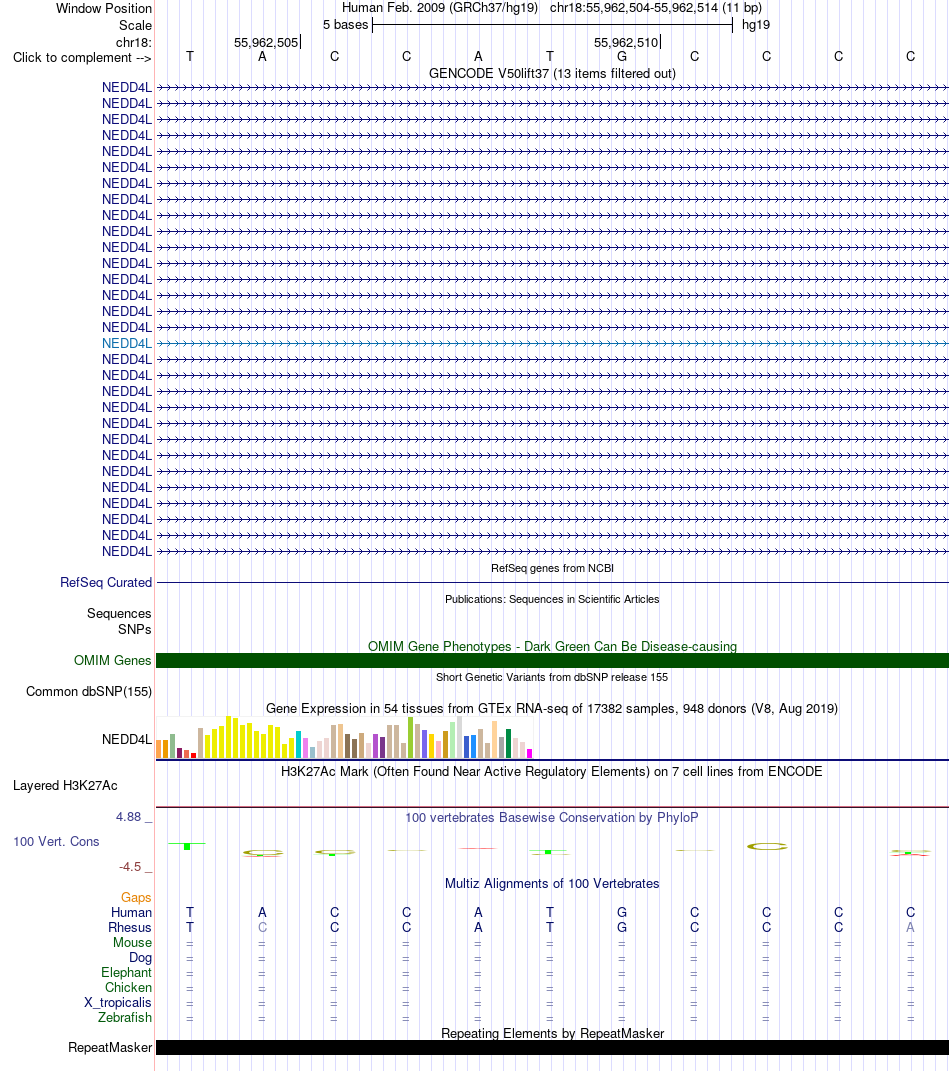This screenshot has height=1071, width=950.
Task: Click the SNPs track label
Action: point(135,629)
